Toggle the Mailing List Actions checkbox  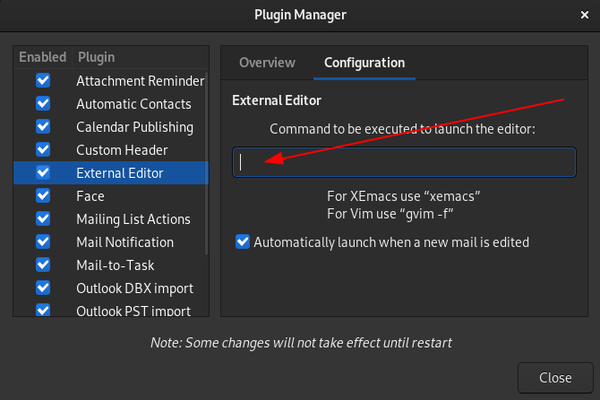pyautogui.click(x=43, y=218)
